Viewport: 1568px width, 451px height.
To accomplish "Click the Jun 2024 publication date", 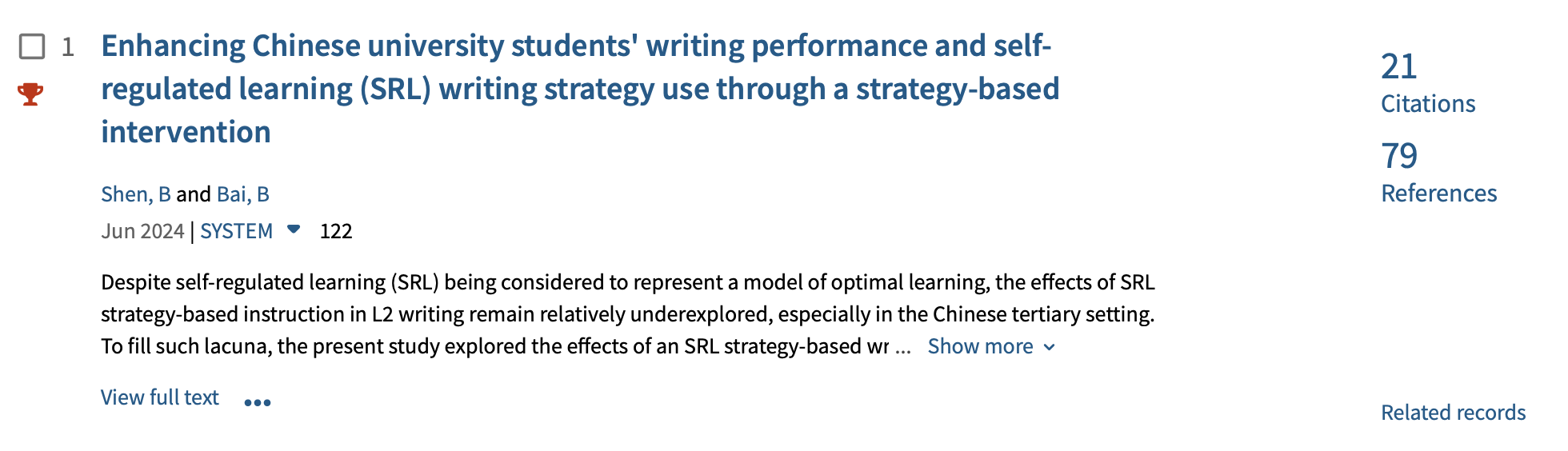I will point(142,231).
